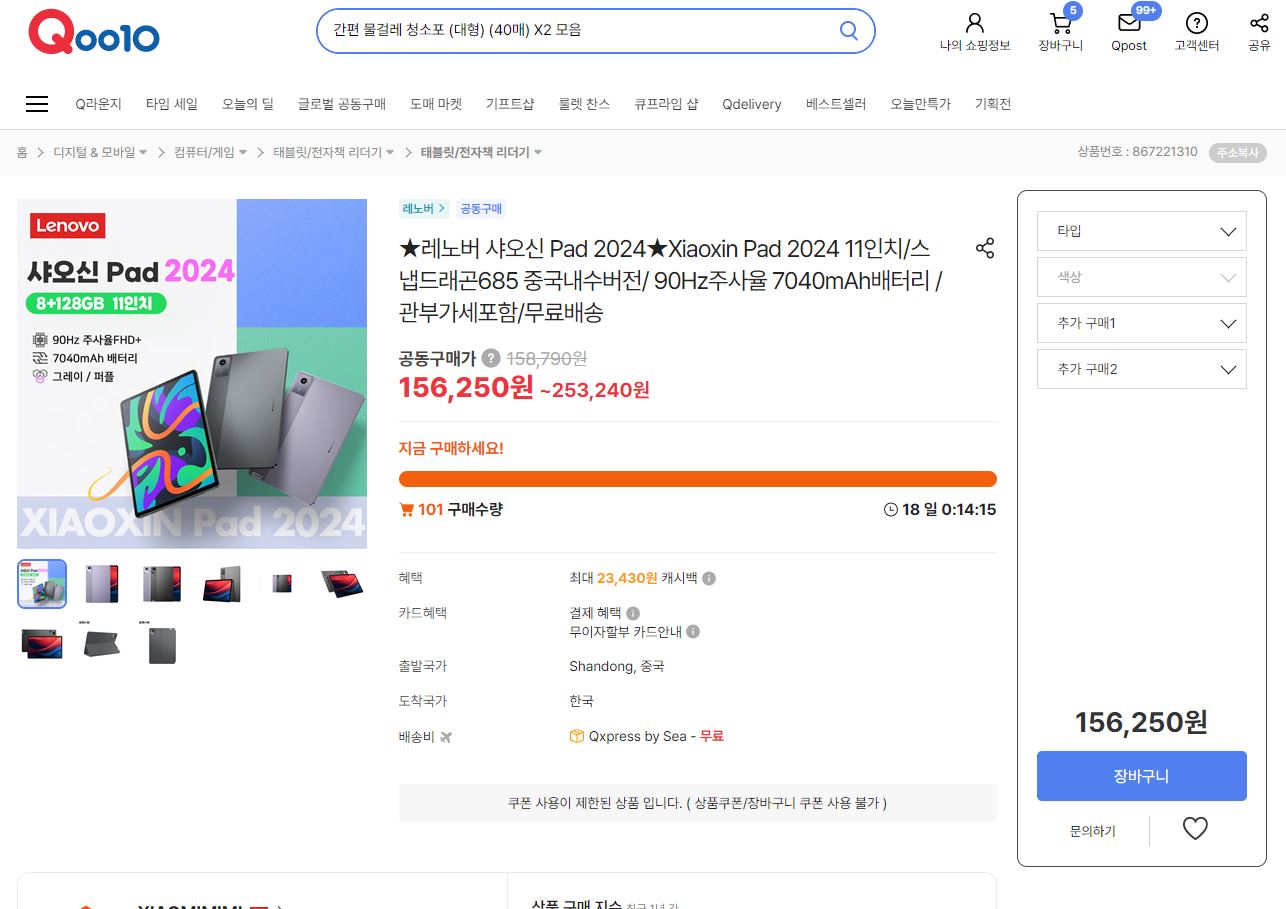Select the second thumbnail, purple tablet
The width and height of the screenshot is (1286, 909).
[102, 584]
